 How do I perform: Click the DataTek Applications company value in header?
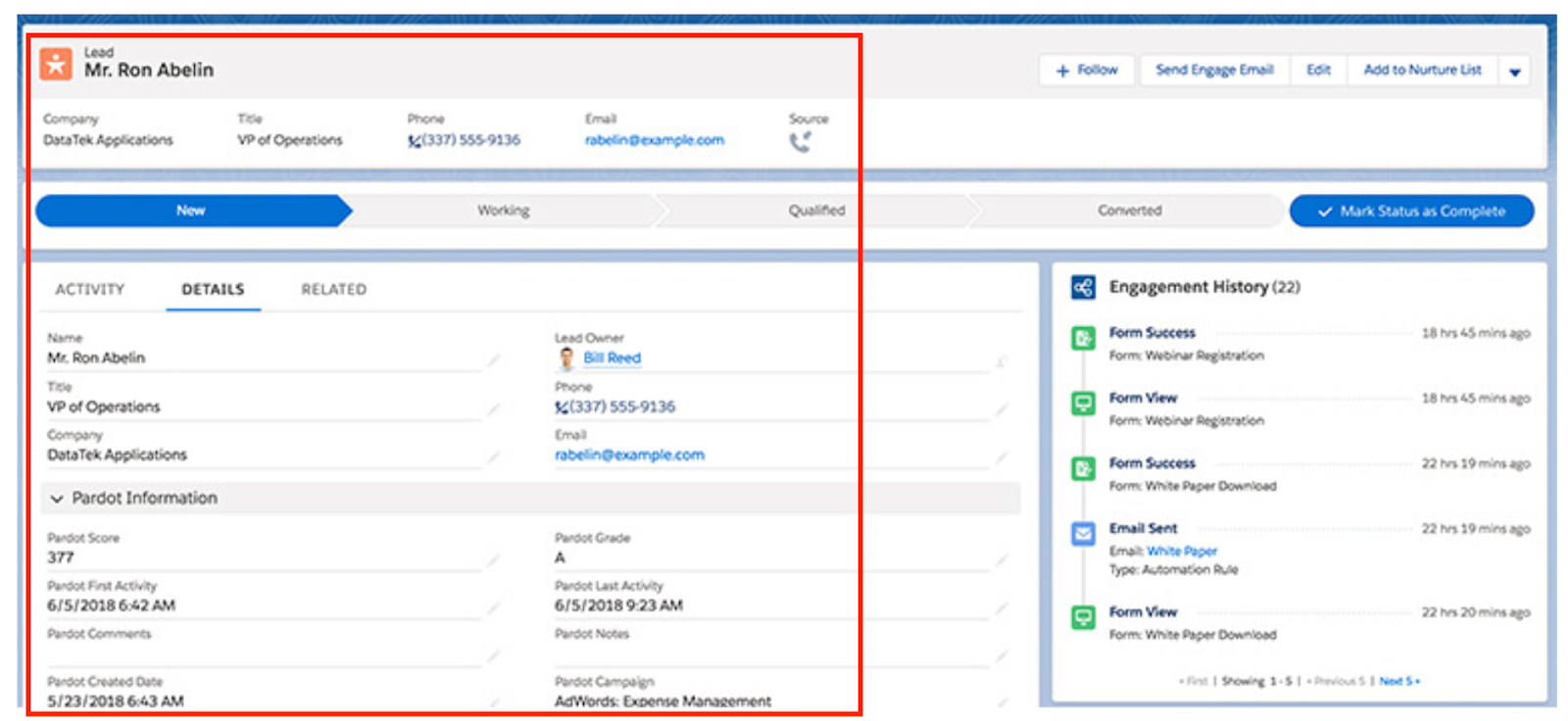pos(108,141)
